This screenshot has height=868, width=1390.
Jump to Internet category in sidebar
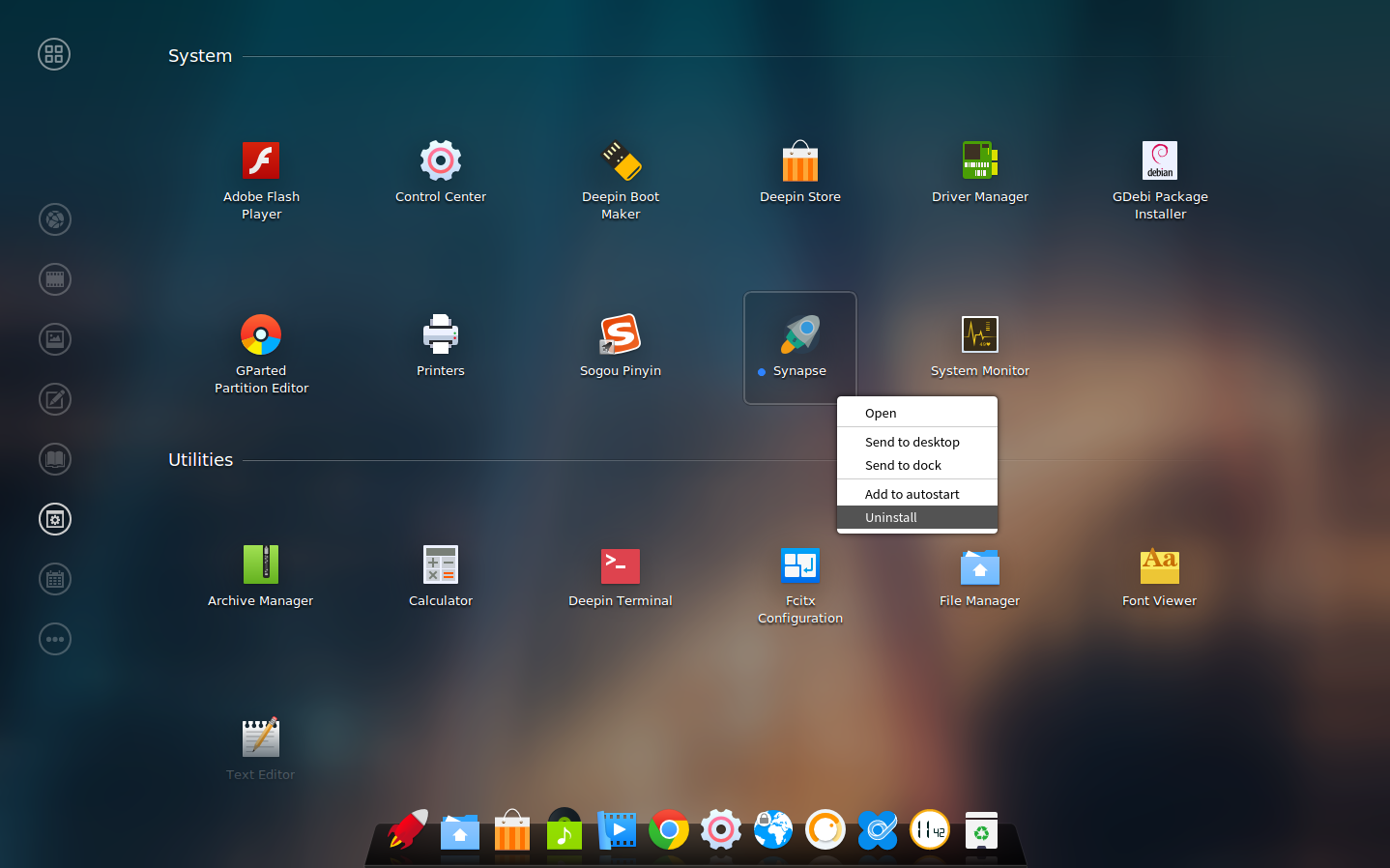coord(55,219)
